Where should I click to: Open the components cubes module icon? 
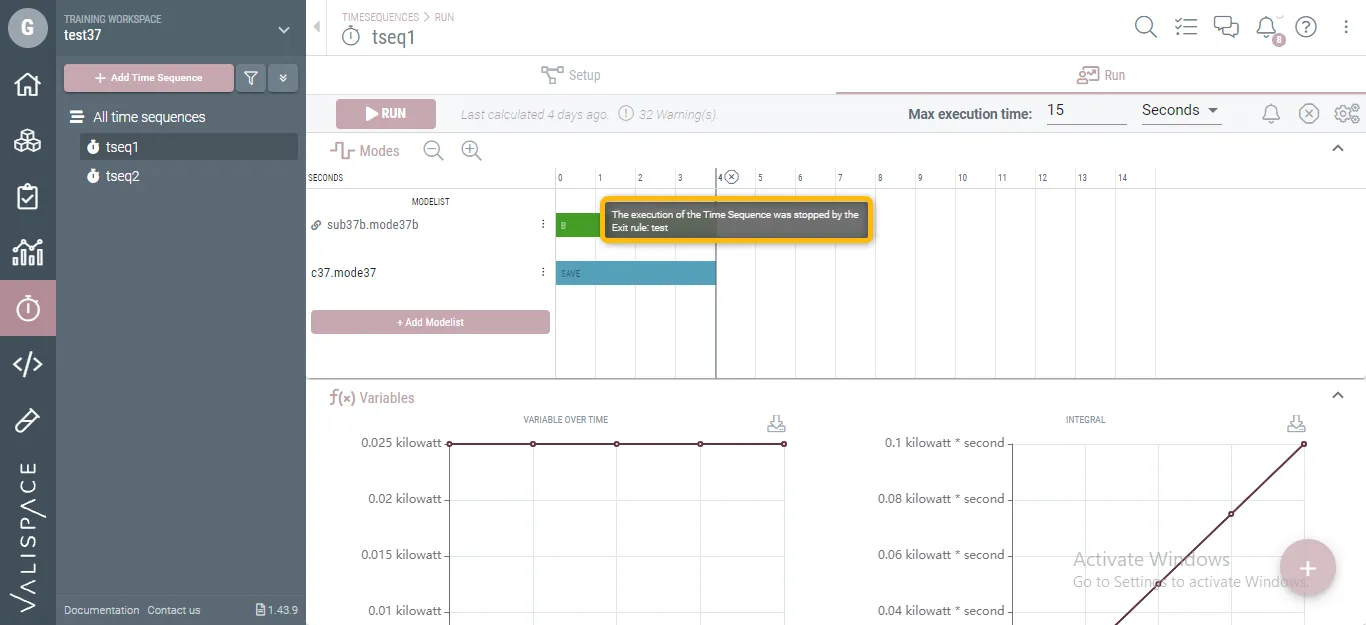coord(27,141)
